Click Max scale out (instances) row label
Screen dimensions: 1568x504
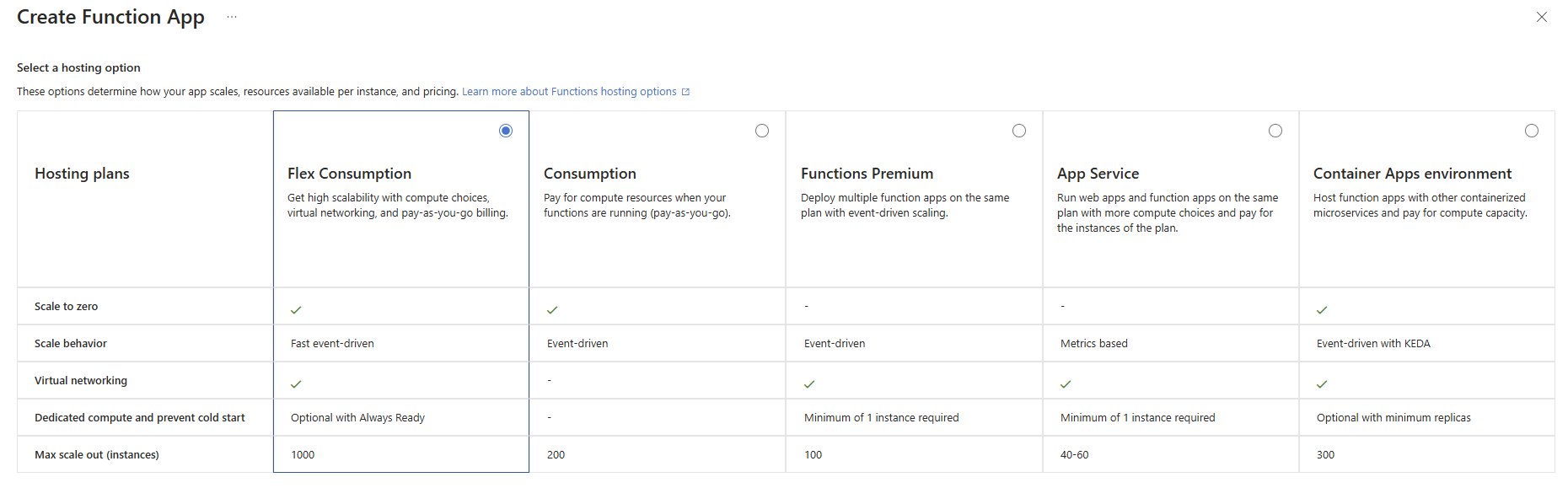[97, 455]
